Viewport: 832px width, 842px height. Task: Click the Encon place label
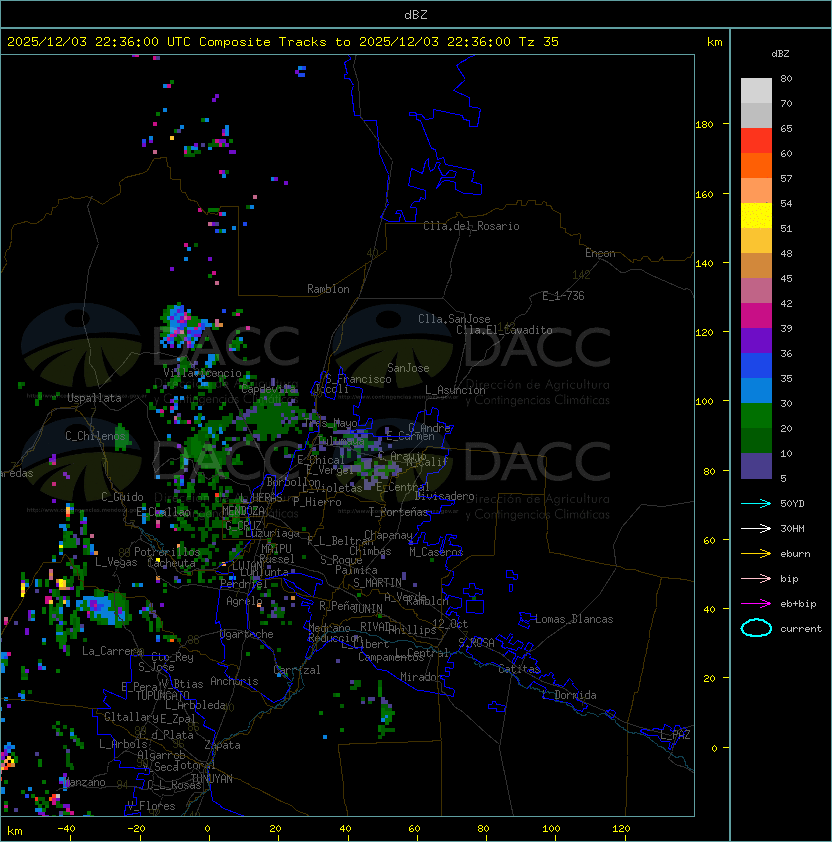[600, 253]
